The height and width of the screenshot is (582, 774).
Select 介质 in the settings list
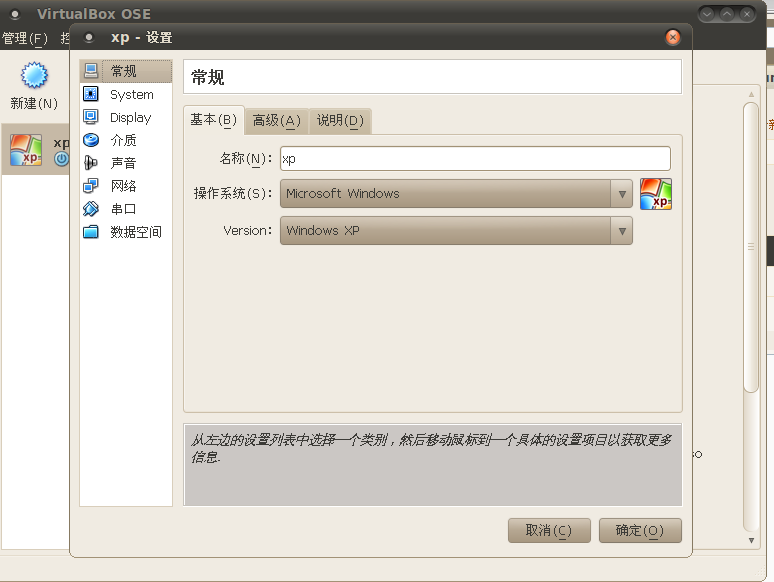pos(126,140)
